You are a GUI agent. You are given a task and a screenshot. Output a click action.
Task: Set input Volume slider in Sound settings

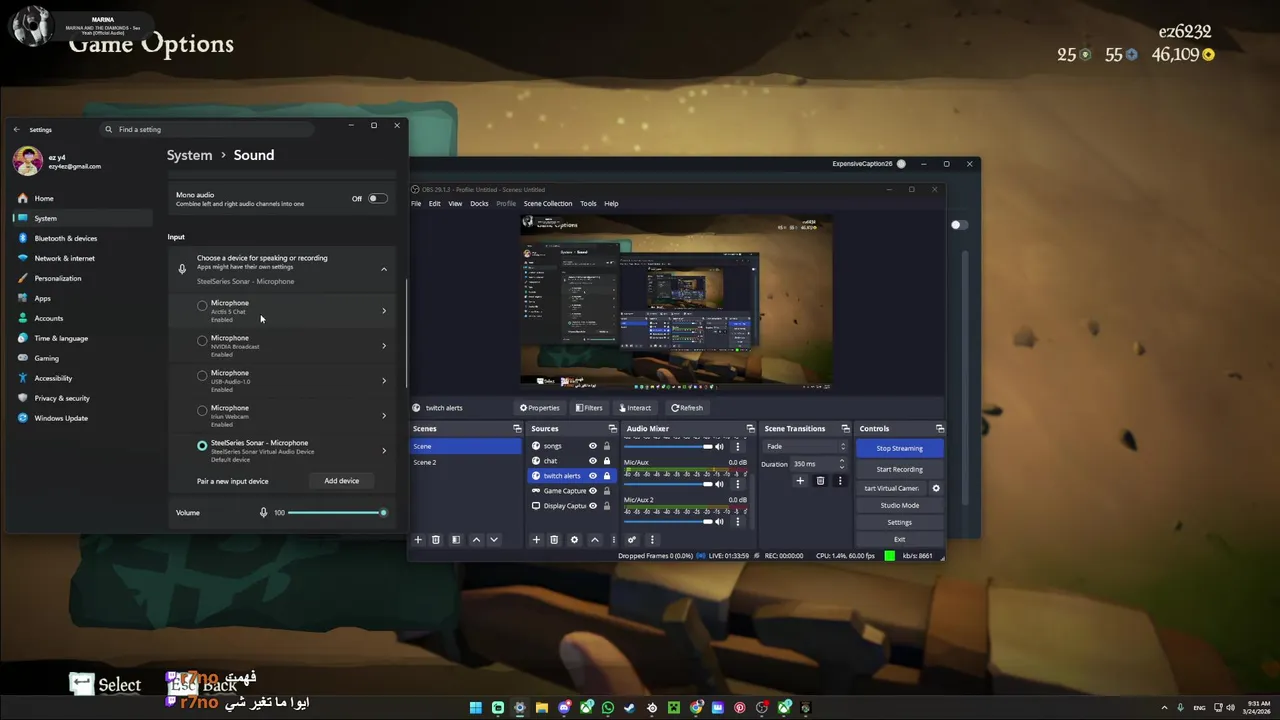(x=337, y=513)
